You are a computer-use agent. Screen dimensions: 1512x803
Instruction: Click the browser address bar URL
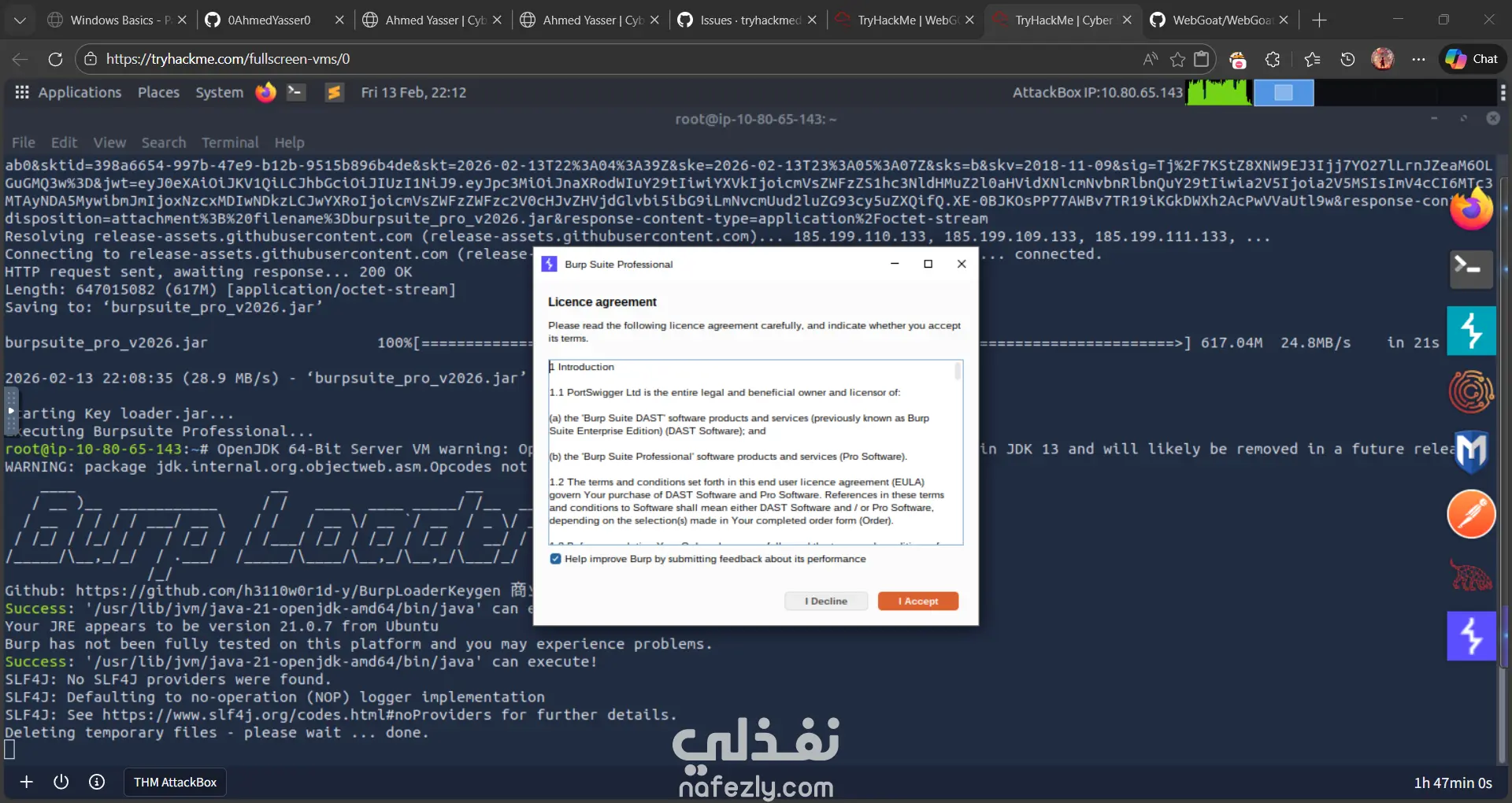[x=228, y=59]
